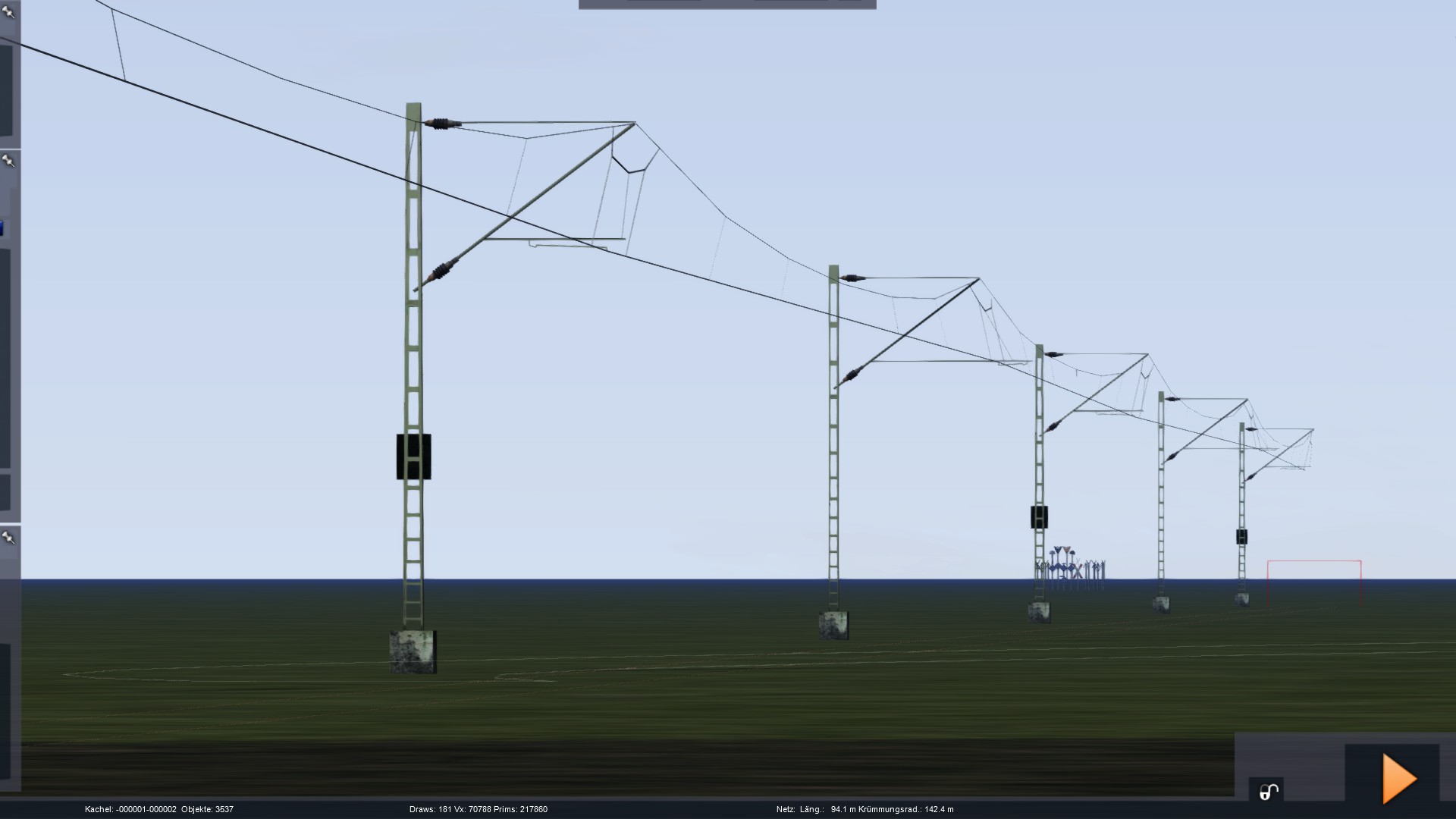
Task: Select the blue highlighted item on the left edge
Action: click(x=2, y=227)
